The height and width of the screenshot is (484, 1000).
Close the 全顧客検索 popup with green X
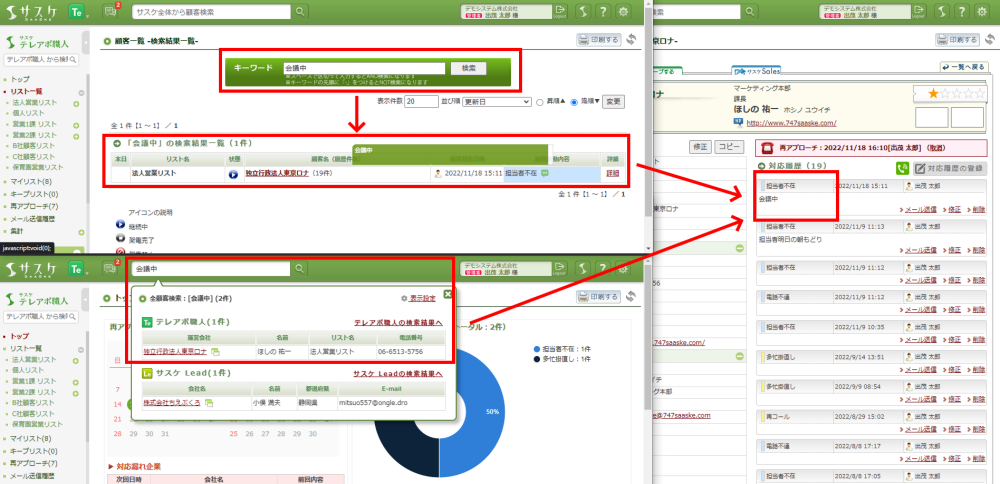pyautogui.click(x=448, y=294)
